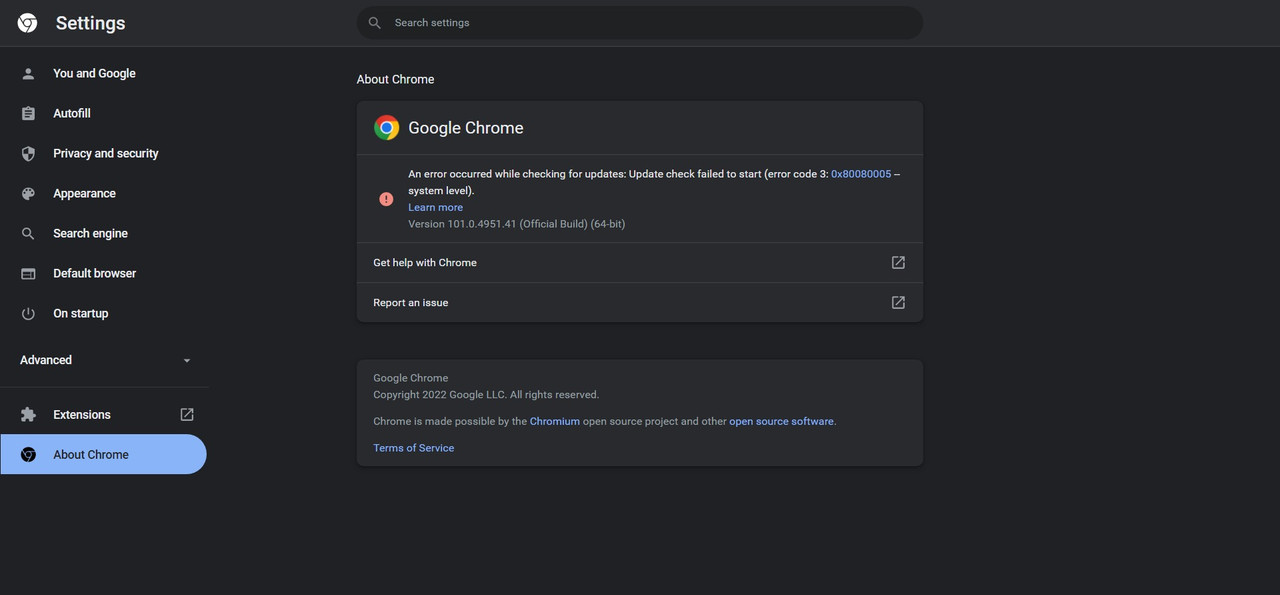Image resolution: width=1280 pixels, height=595 pixels.
Task: Click the external link icon next to Extensions
Action: click(x=187, y=414)
